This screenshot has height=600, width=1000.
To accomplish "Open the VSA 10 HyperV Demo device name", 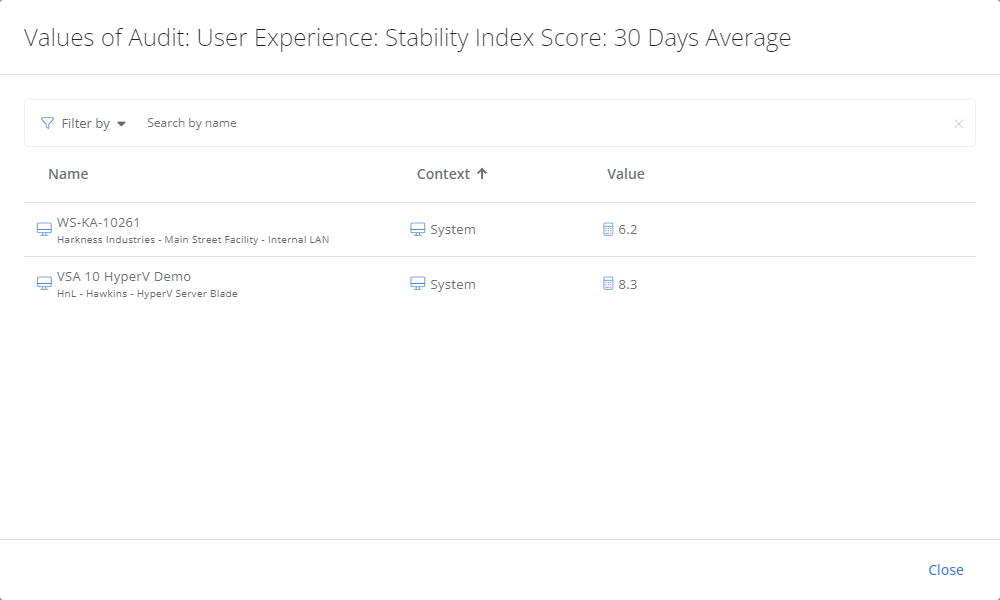I will (124, 277).
